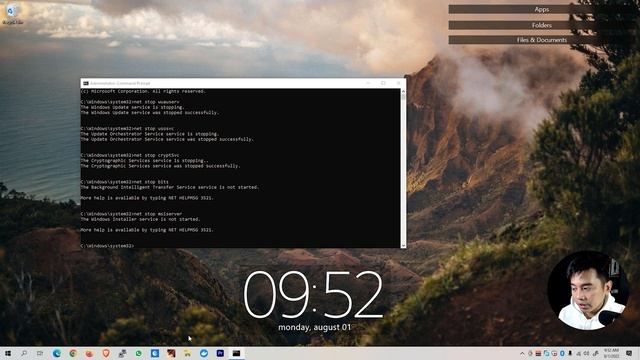Click the last empty C:\Windows\system32> prompt
The image size is (640, 360).
tap(107, 246)
